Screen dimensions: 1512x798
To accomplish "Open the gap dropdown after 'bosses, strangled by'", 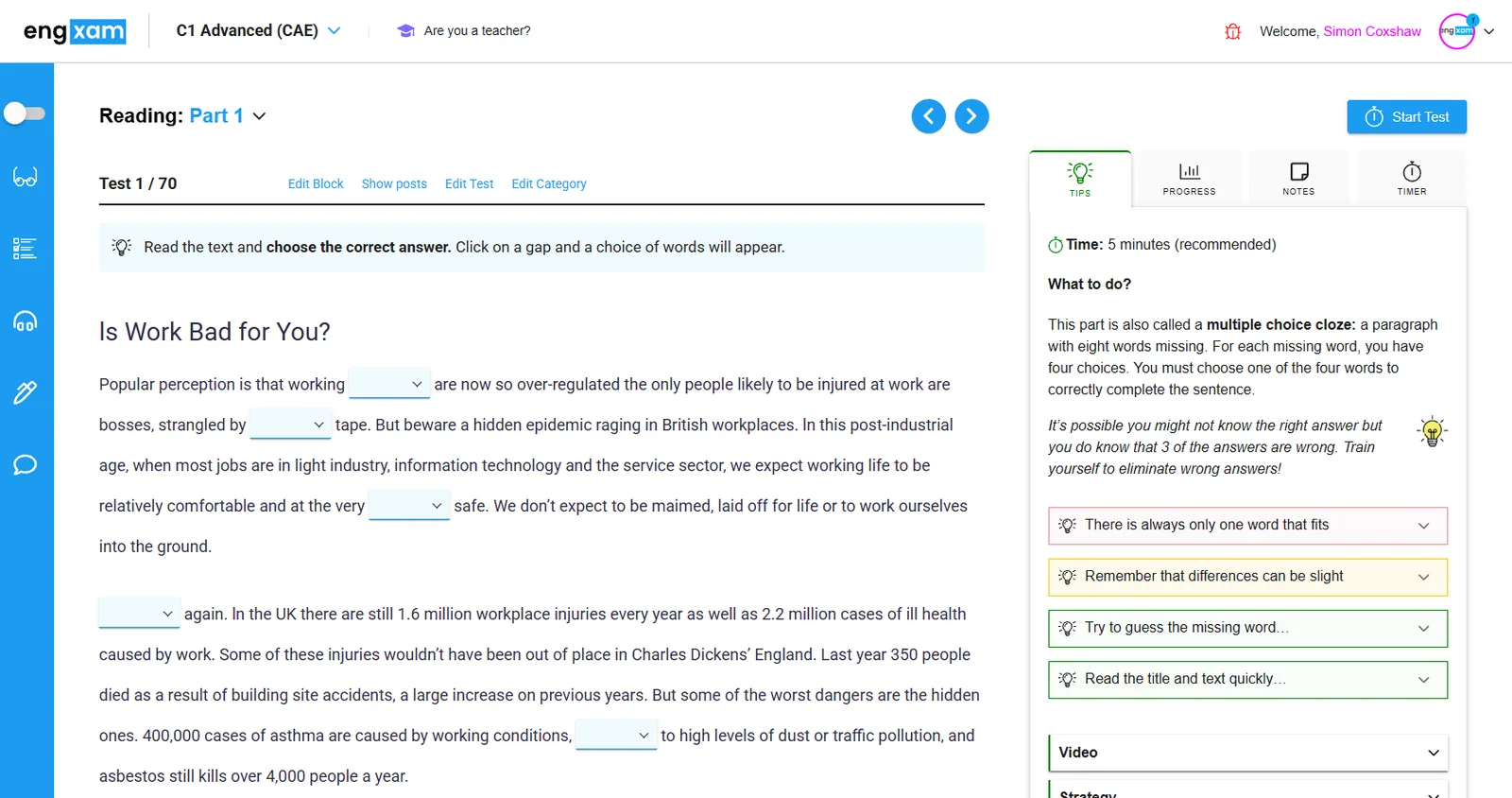I will pyautogui.click(x=291, y=425).
